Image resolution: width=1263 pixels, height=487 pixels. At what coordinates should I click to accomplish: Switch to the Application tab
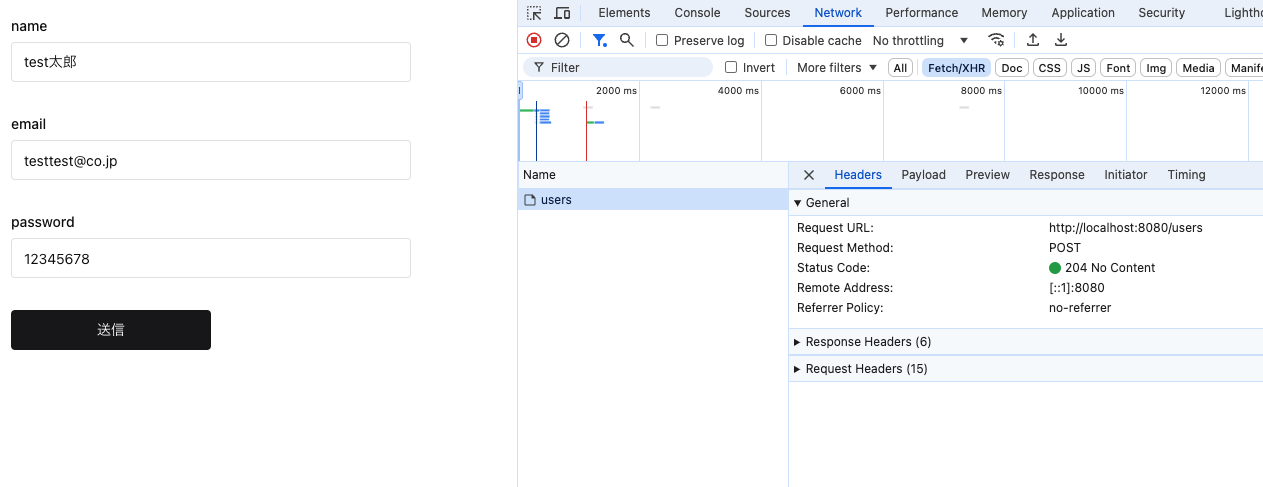tap(1083, 13)
